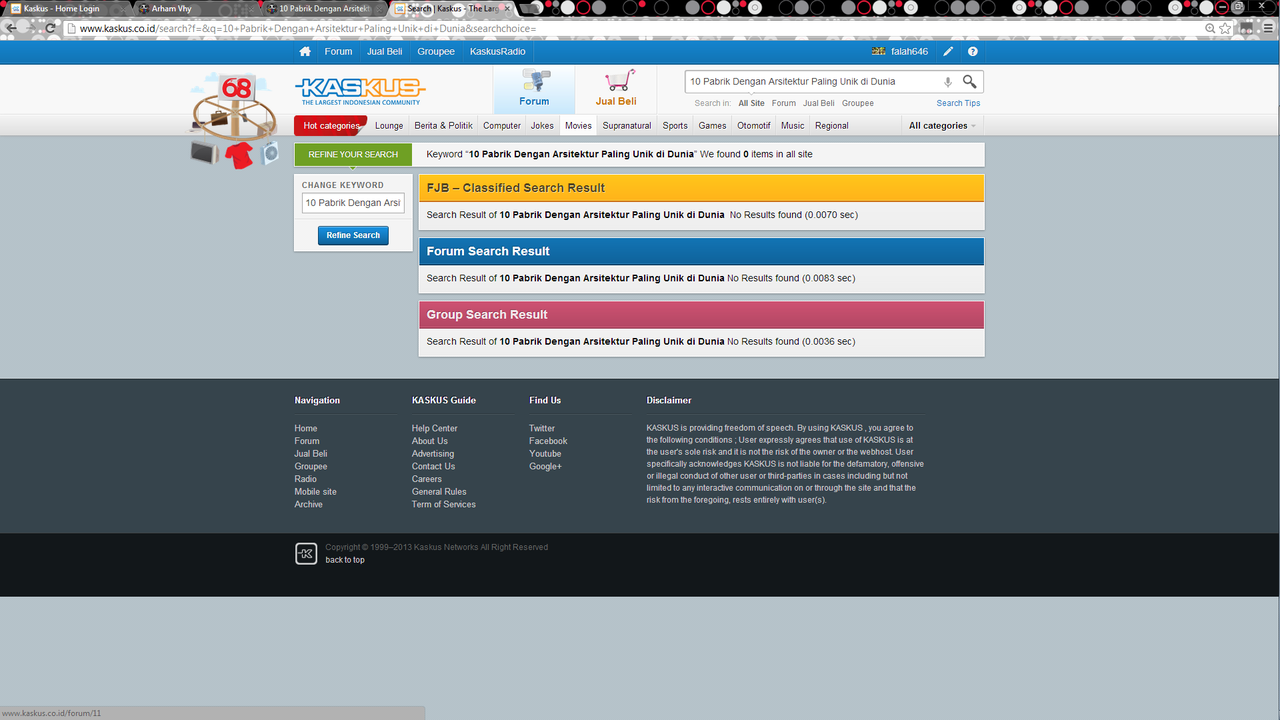Image resolution: width=1280 pixels, height=720 pixels.
Task: Open footer Facebook link
Action: click(x=548, y=441)
